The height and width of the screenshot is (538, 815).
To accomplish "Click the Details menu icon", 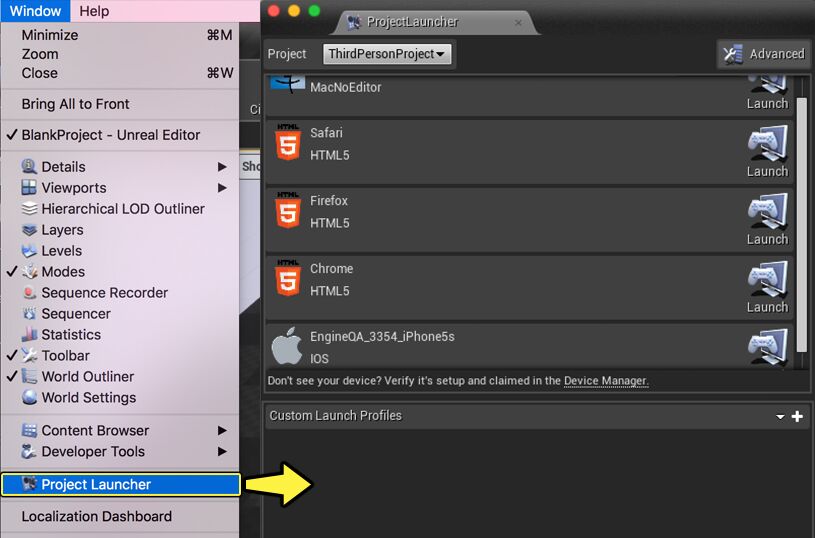I will (x=29, y=166).
